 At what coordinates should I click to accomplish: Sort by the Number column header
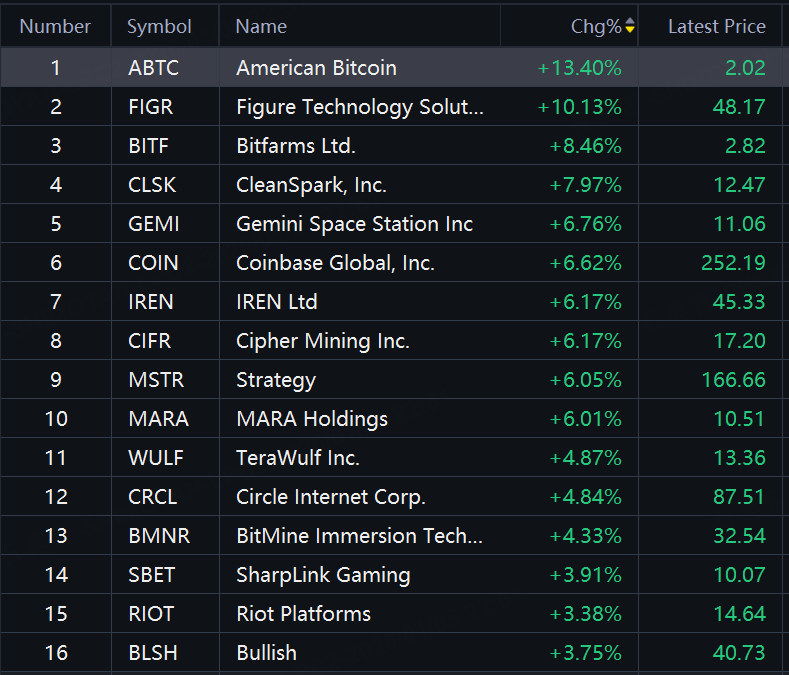tap(55, 27)
